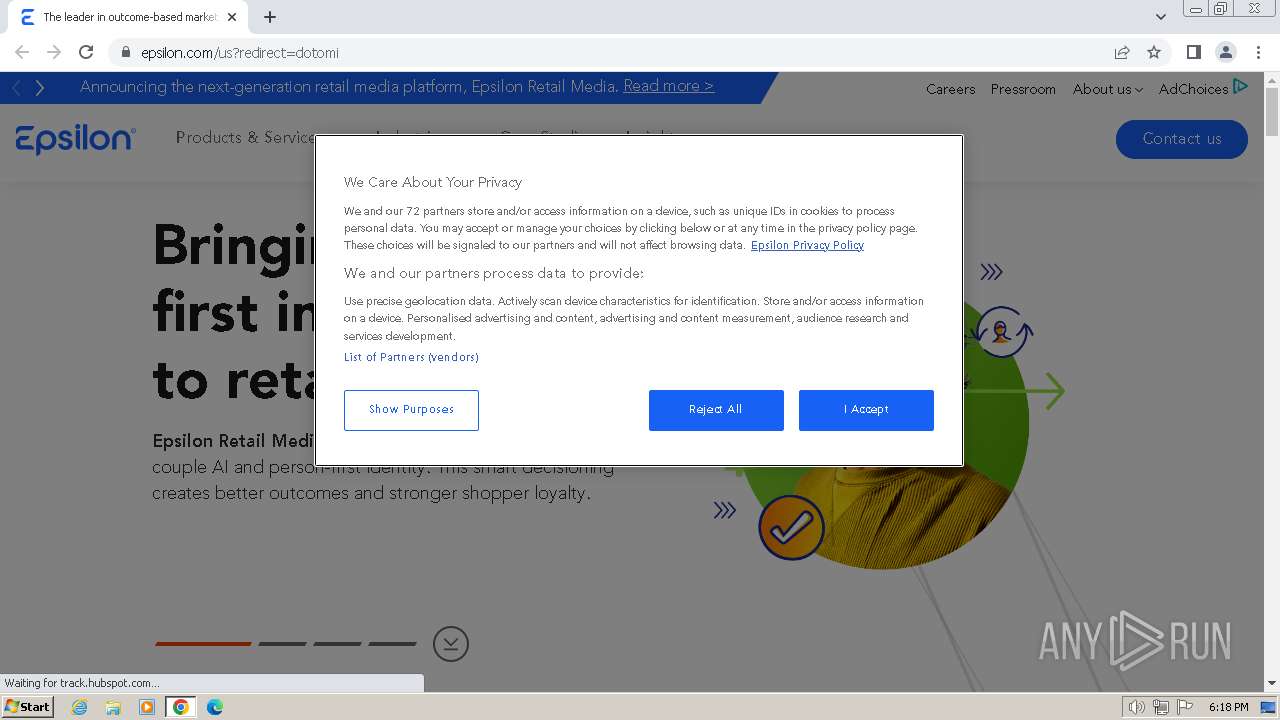Open Chrome three-dot menu
The image size is (1280, 720).
[x=1258, y=52]
